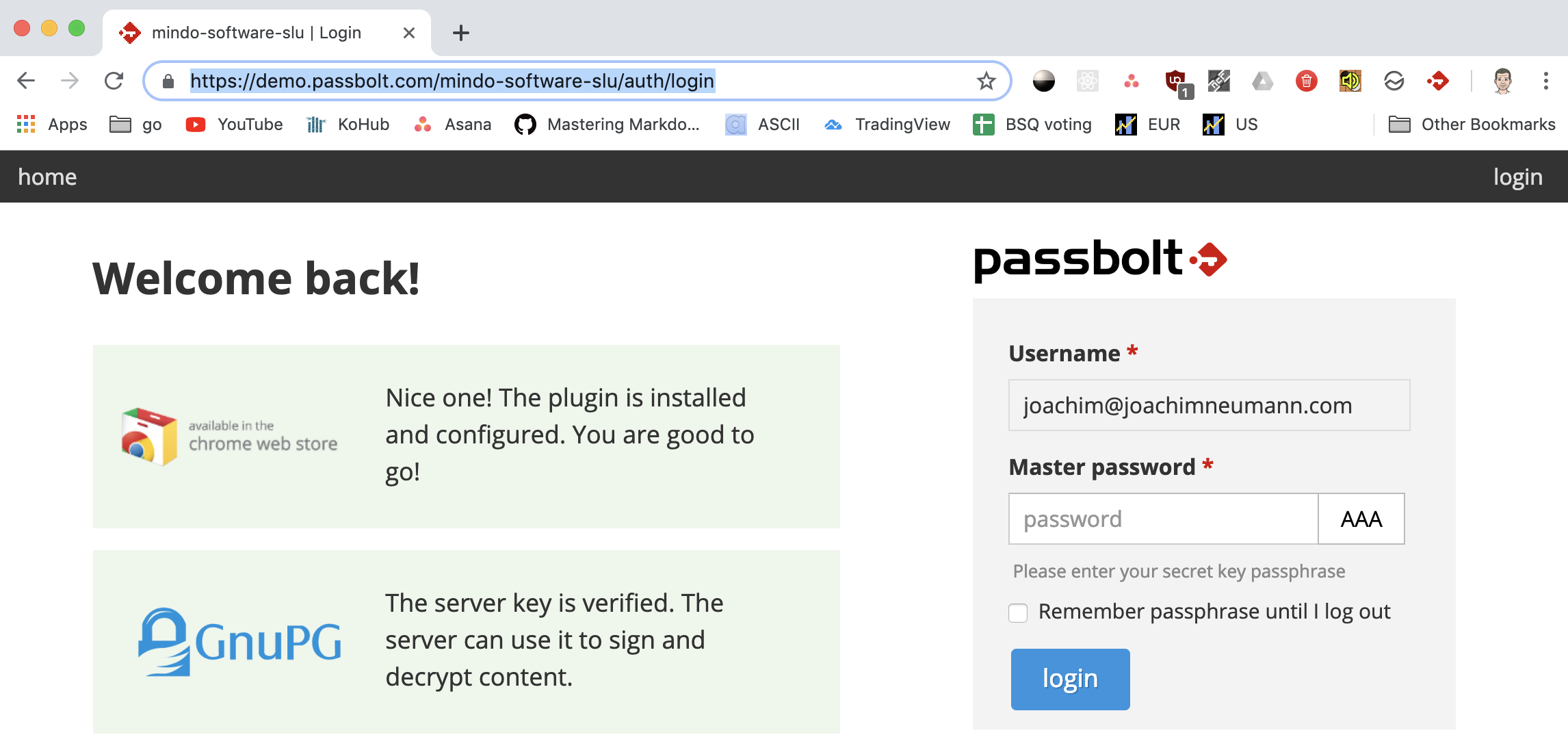This screenshot has height=750, width=1568.
Task: Click the red trash can extension icon
Action: [1305, 81]
